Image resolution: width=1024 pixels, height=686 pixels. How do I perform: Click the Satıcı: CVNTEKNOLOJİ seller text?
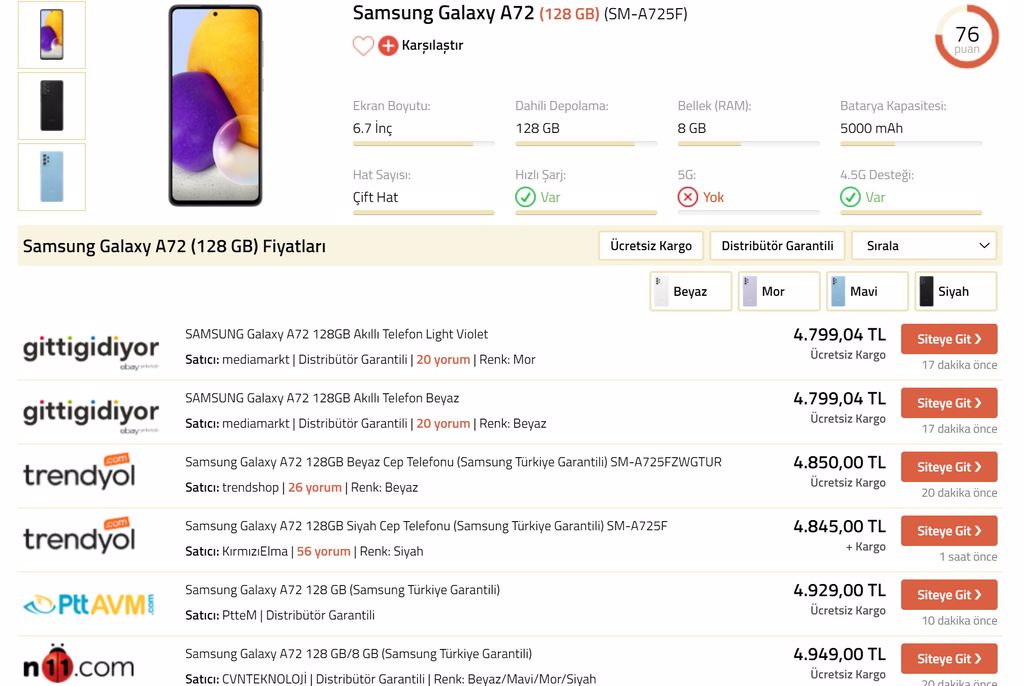(246, 679)
